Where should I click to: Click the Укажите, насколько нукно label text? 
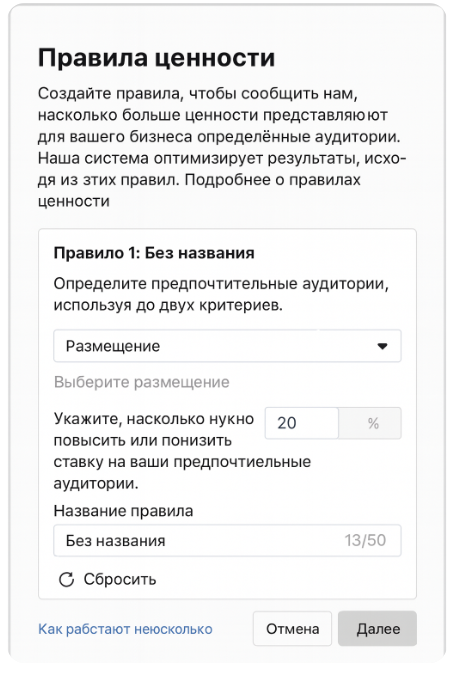pyautogui.click(x=154, y=419)
